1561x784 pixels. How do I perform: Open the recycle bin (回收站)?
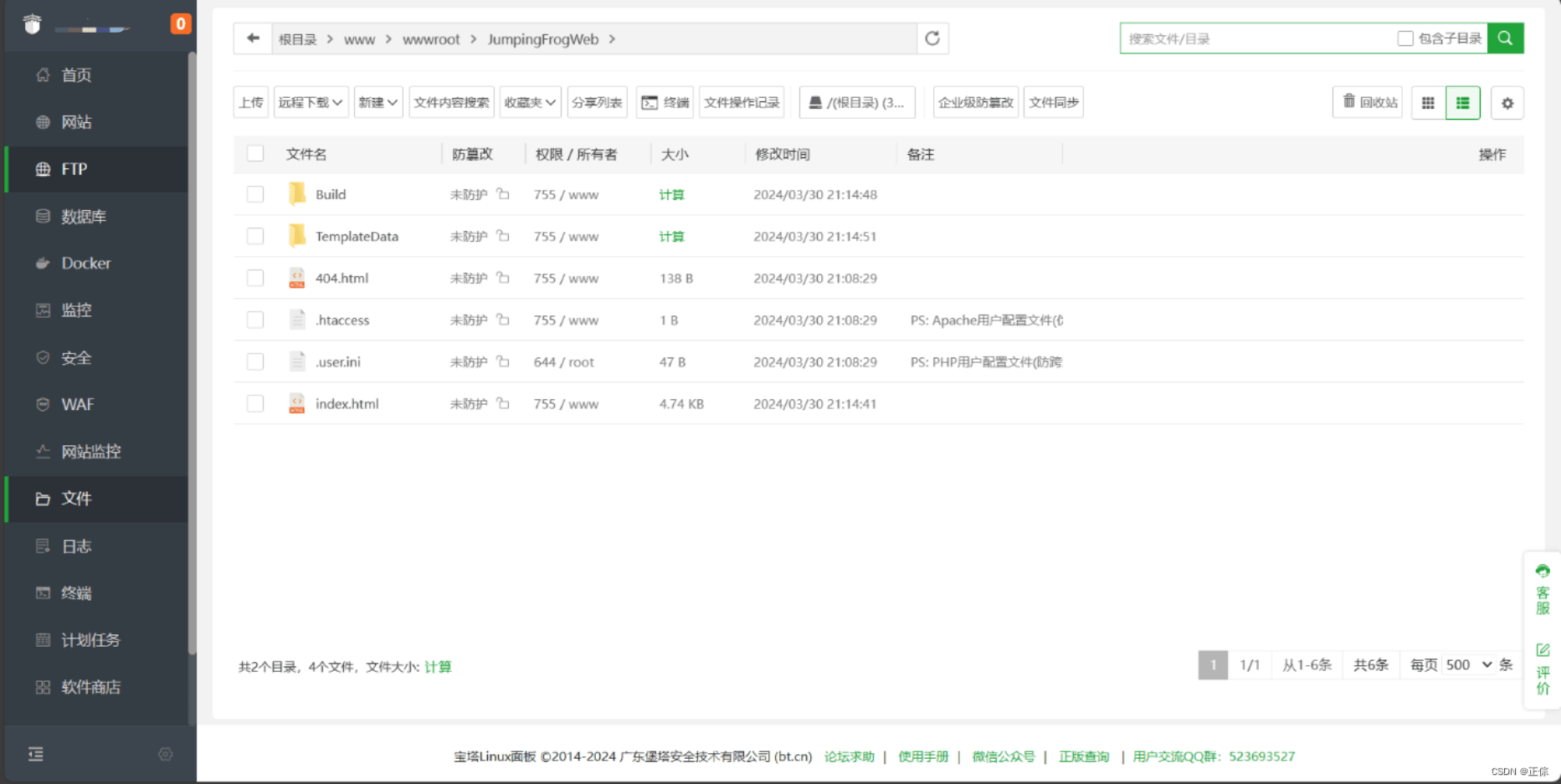(x=1368, y=103)
